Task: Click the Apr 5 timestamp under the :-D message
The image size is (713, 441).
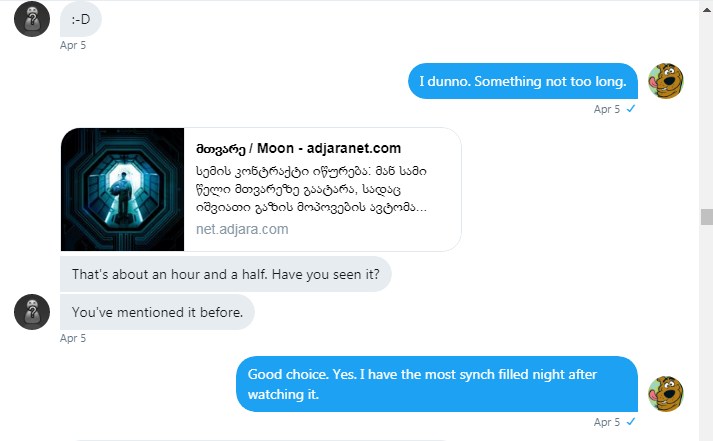Action: click(x=73, y=45)
